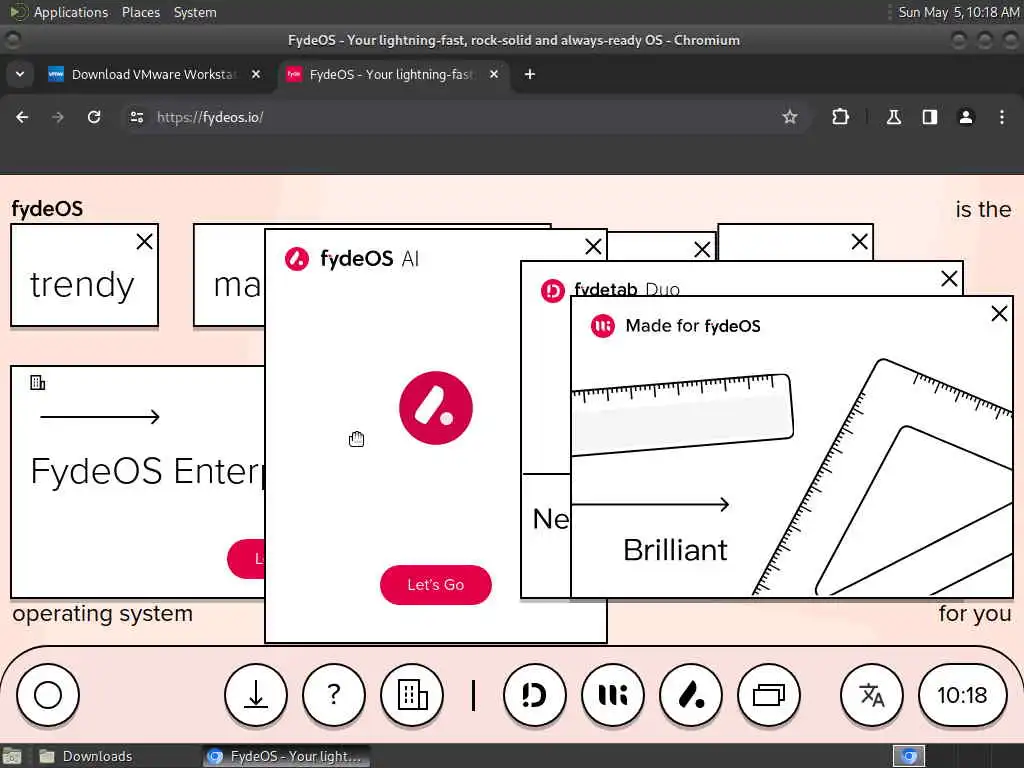Expand the tab search dropdown arrow
This screenshot has width=1024, height=768.
(20, 74)
